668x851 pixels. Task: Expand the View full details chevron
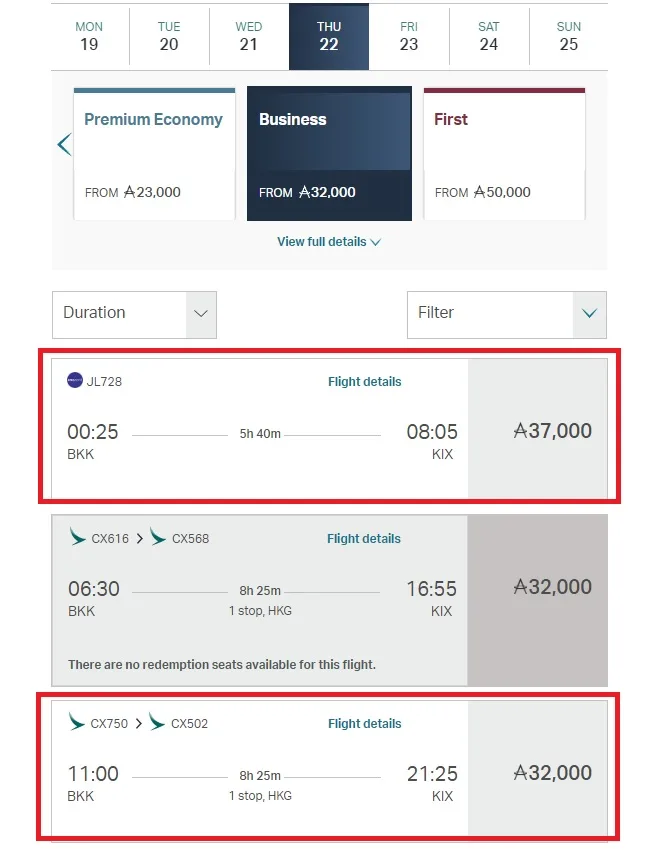tap(376, 242)
